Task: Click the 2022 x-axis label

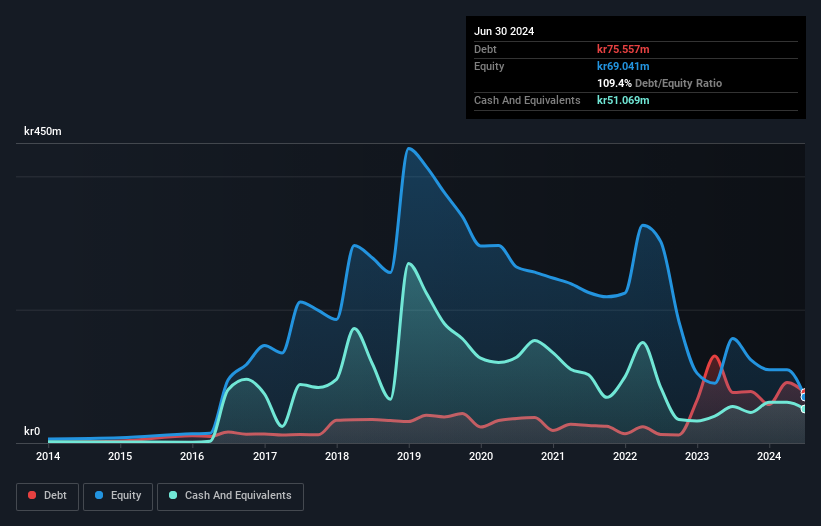Action: [x=625, y=456]
